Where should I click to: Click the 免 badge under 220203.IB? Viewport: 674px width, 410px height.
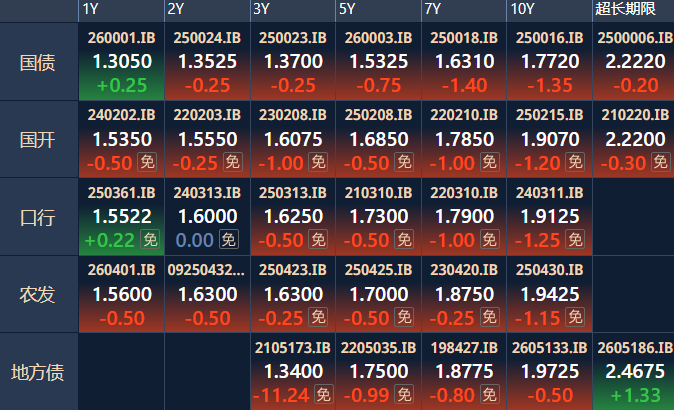[231, 162]
